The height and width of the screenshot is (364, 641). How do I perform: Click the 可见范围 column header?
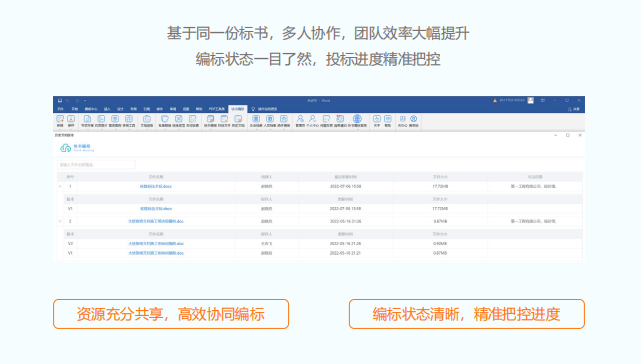click(x=535, y=177)
